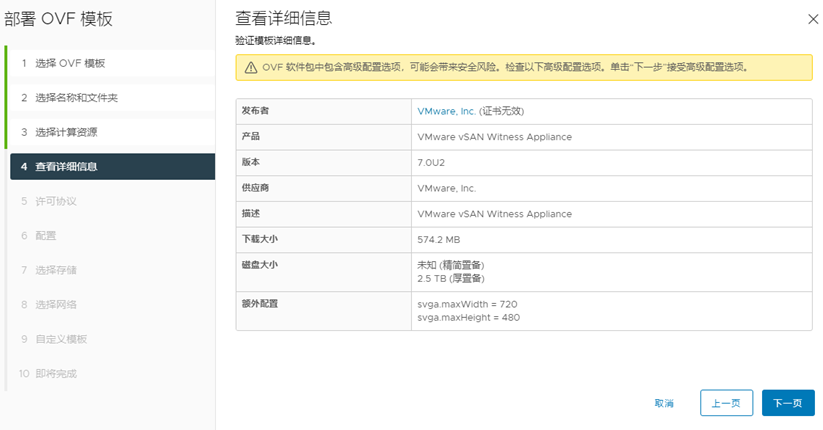Go to step 2 选择名称和文件夹

coord(112,98)
